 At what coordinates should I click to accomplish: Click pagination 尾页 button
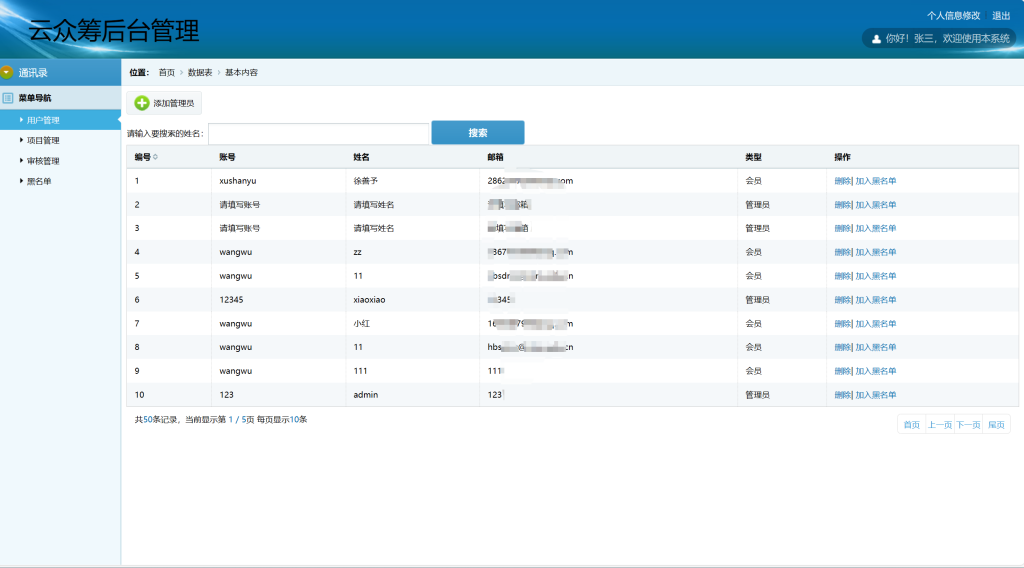(997, 425)
